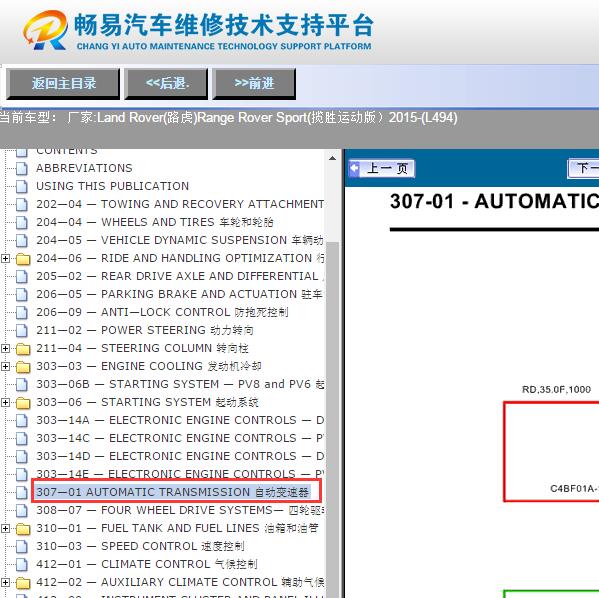Select 204-05 VEHICLE DYNAMIC SUSPENSION entry
Viewport: 599px width, 598px height.
180,240
